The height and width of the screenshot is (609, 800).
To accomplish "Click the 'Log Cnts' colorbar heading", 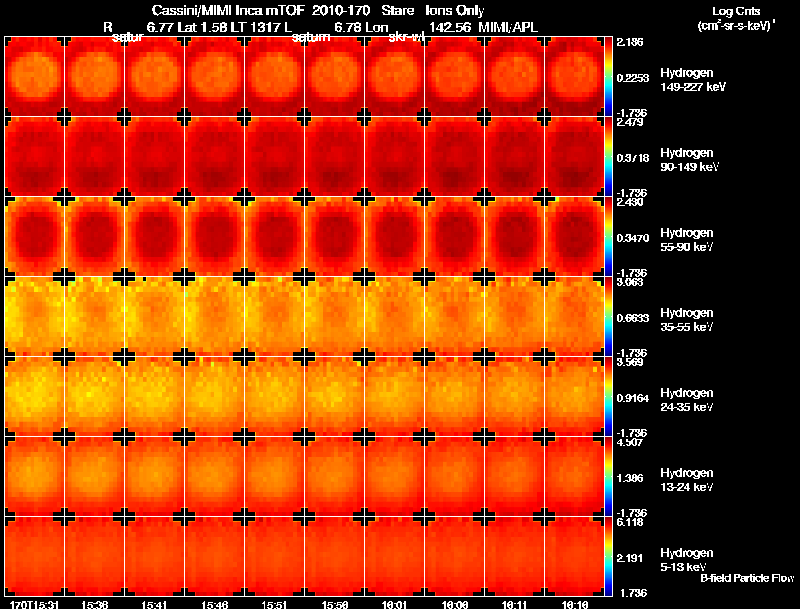I will pos(736,11).
